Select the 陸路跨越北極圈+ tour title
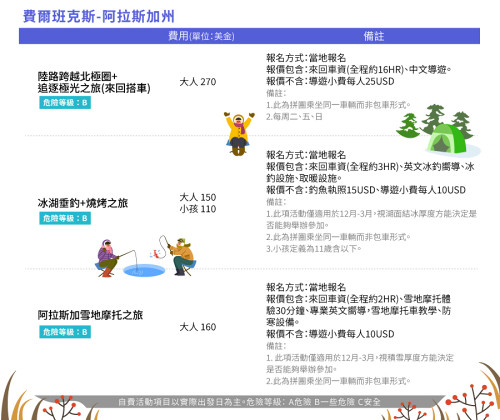 (x=77, y=76)
